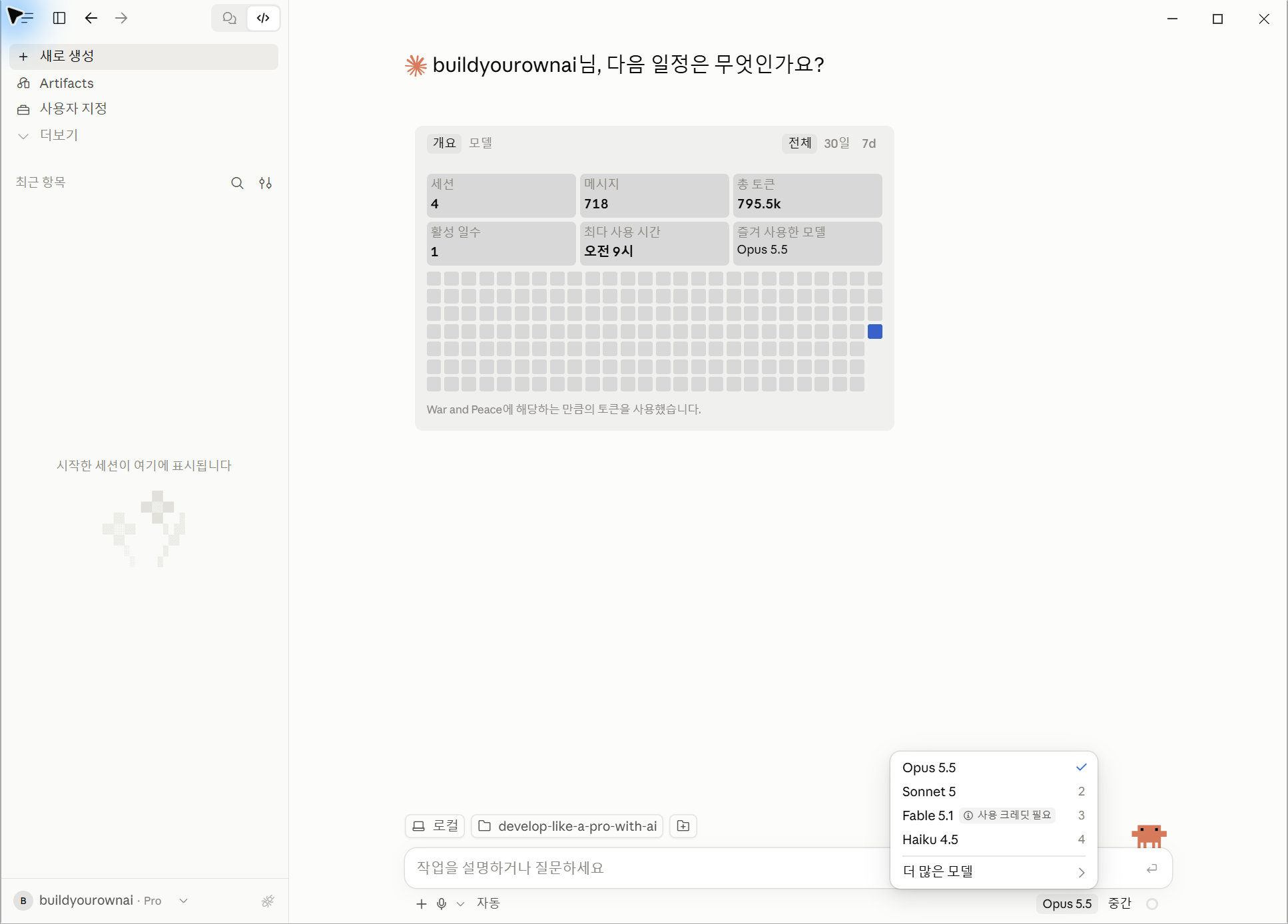Select Haiku 4.5 in model menu

click(x=994, y=839)
